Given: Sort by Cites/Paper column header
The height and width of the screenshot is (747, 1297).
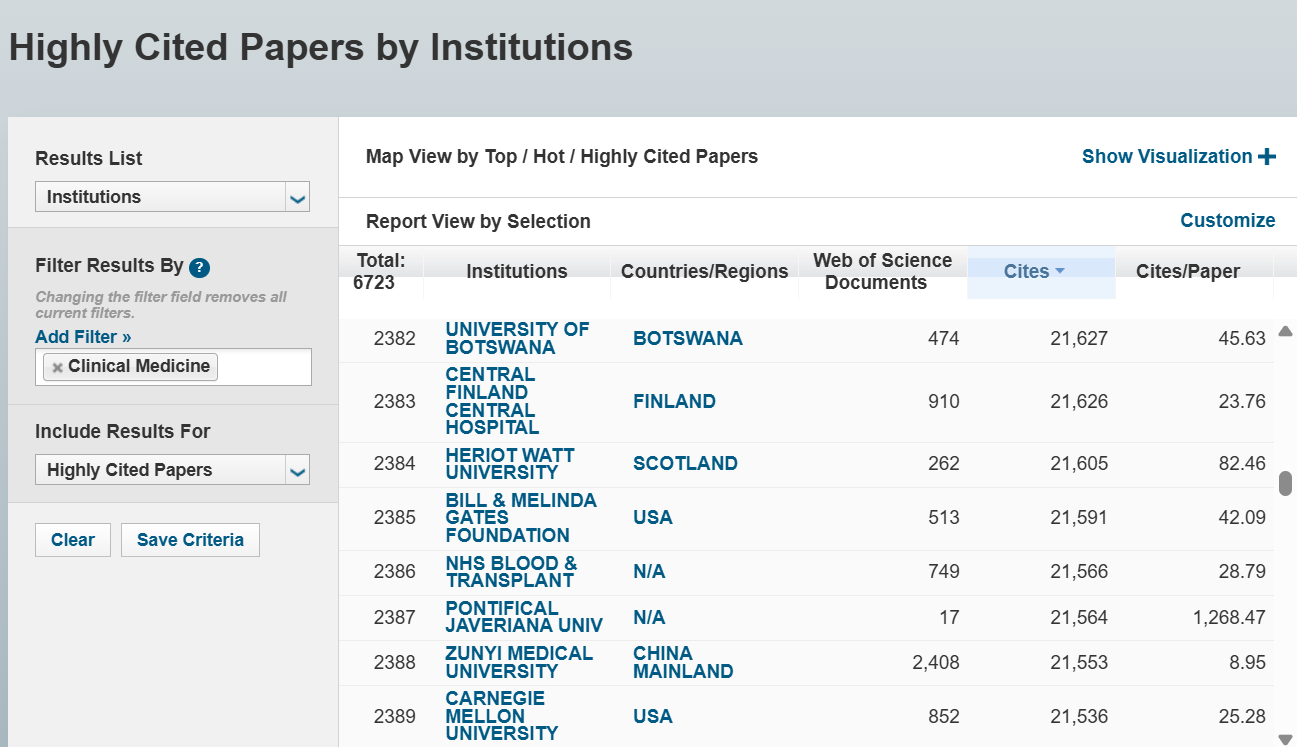Looking at the screenshot, I should pyautogui.click(x=1188, y=271).
